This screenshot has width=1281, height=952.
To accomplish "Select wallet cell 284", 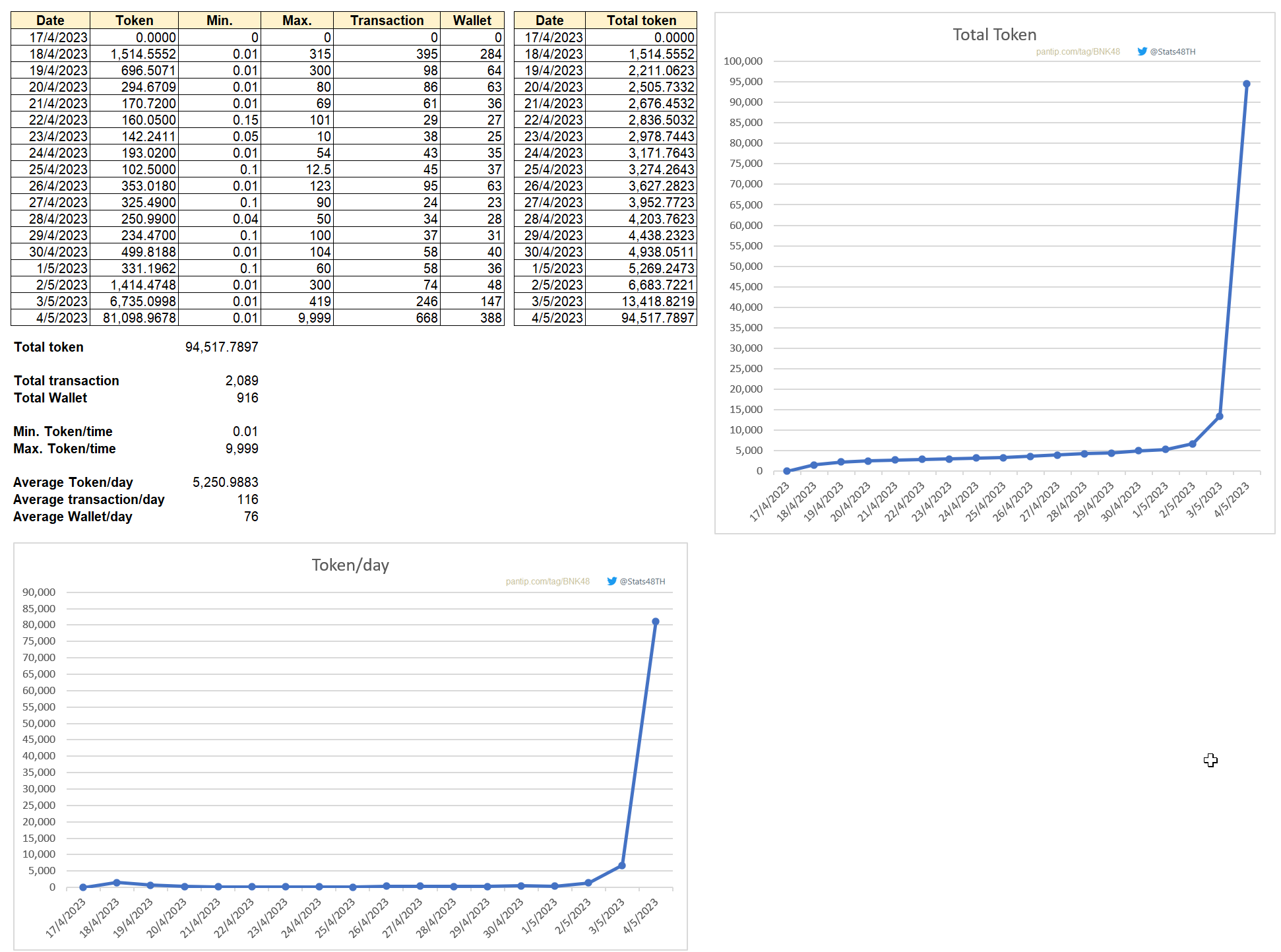I will pyautogui.click(x=472, y=53).
